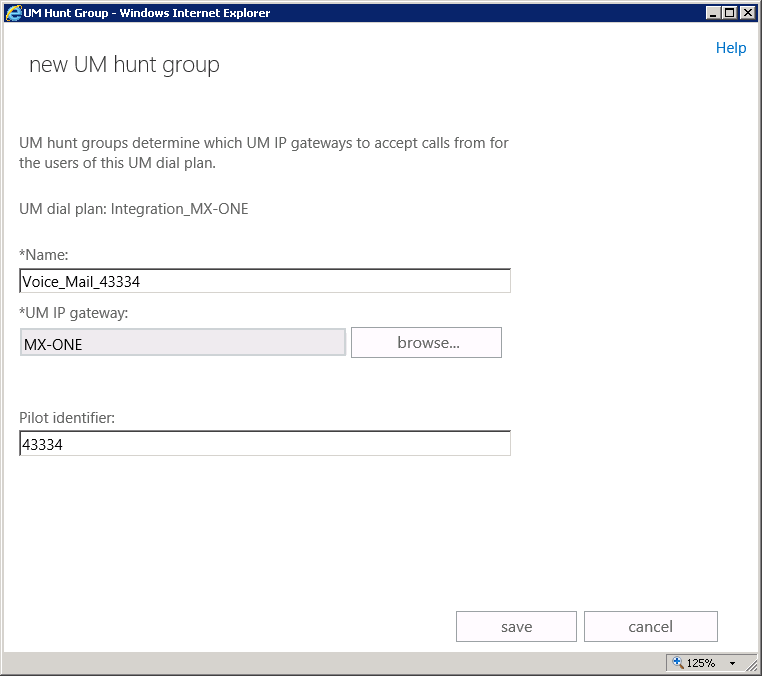762x676 pixels.
Task: Click the 125% zoom level text
Action: (700, 663)
